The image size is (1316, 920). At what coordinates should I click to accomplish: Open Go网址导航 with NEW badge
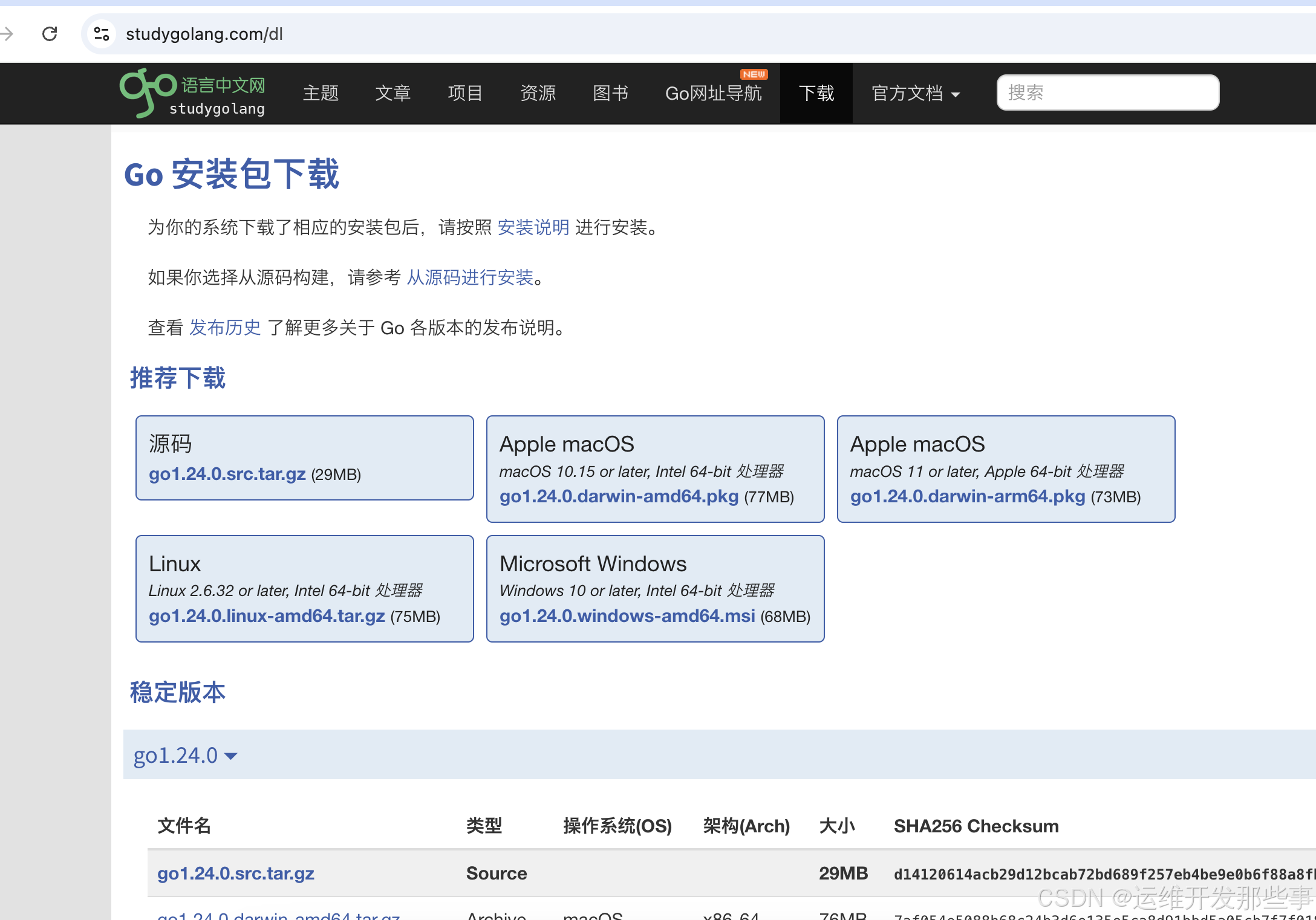point(713,93)
